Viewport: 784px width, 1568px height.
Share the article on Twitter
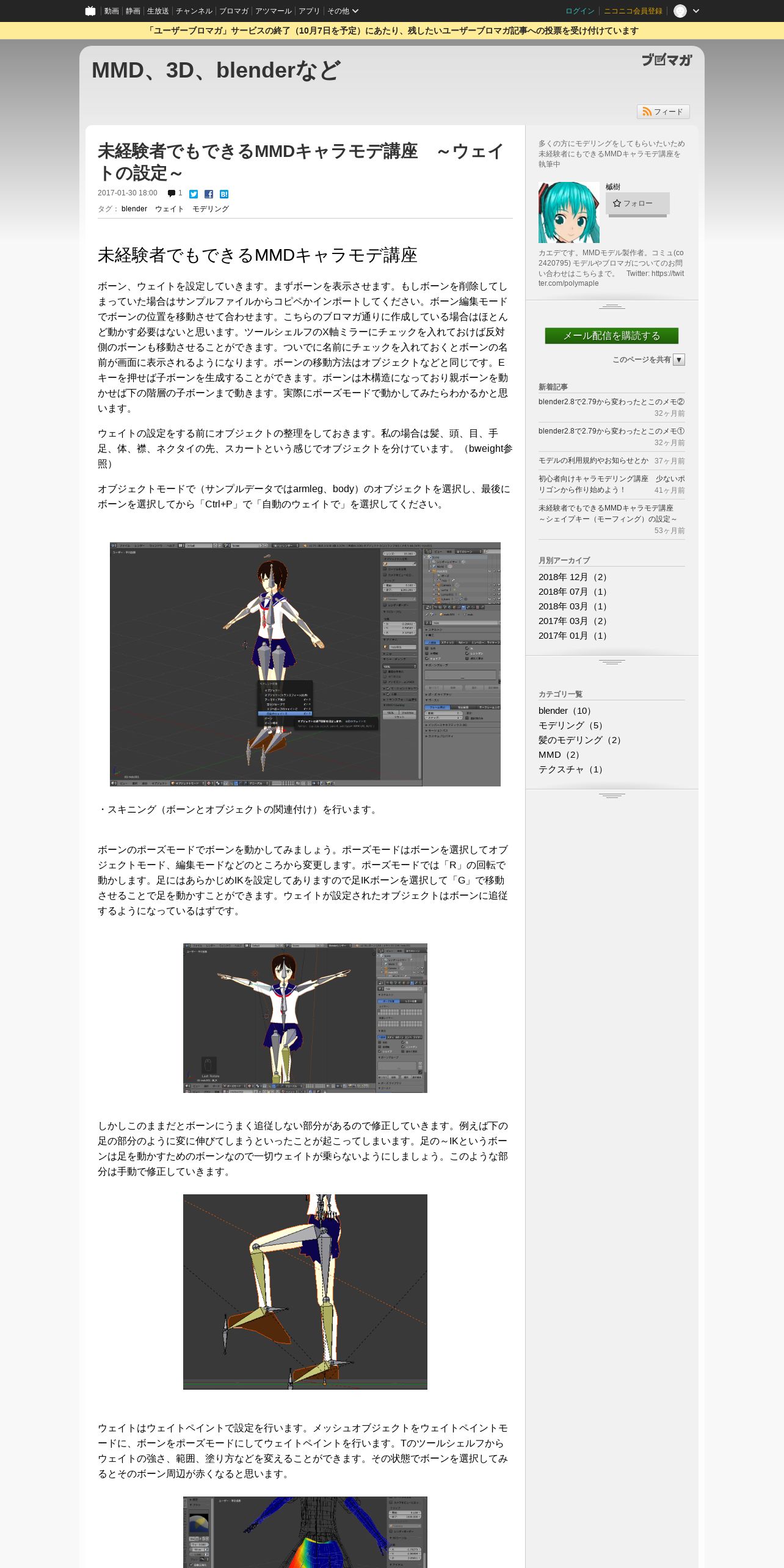point(194,194)
